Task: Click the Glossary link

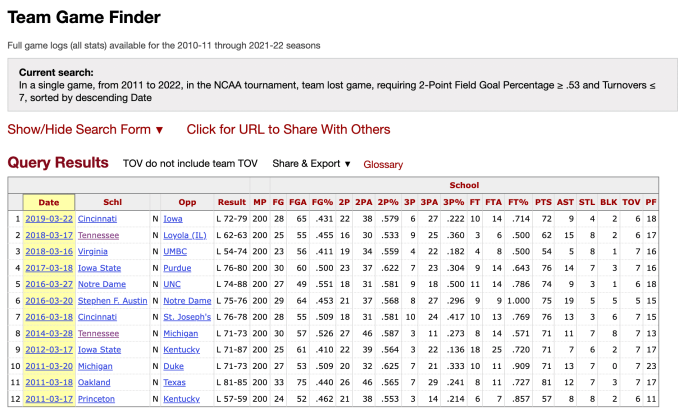Action: point(383,164)
